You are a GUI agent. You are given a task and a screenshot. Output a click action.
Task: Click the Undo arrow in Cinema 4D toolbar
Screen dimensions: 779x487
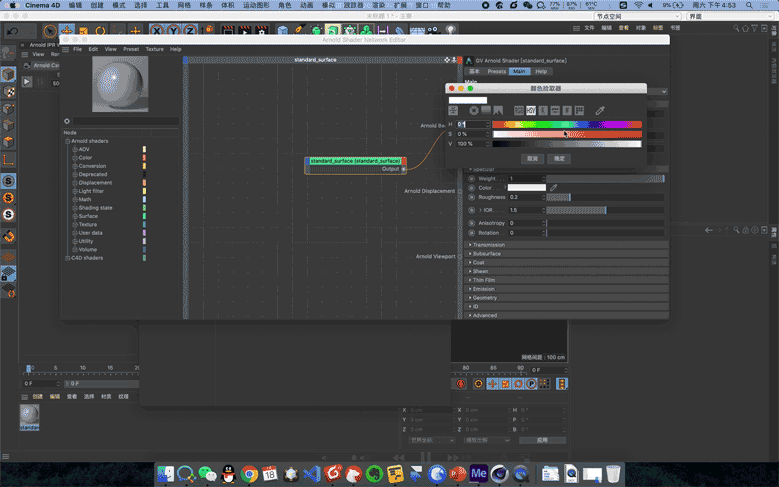click(12, 31)
